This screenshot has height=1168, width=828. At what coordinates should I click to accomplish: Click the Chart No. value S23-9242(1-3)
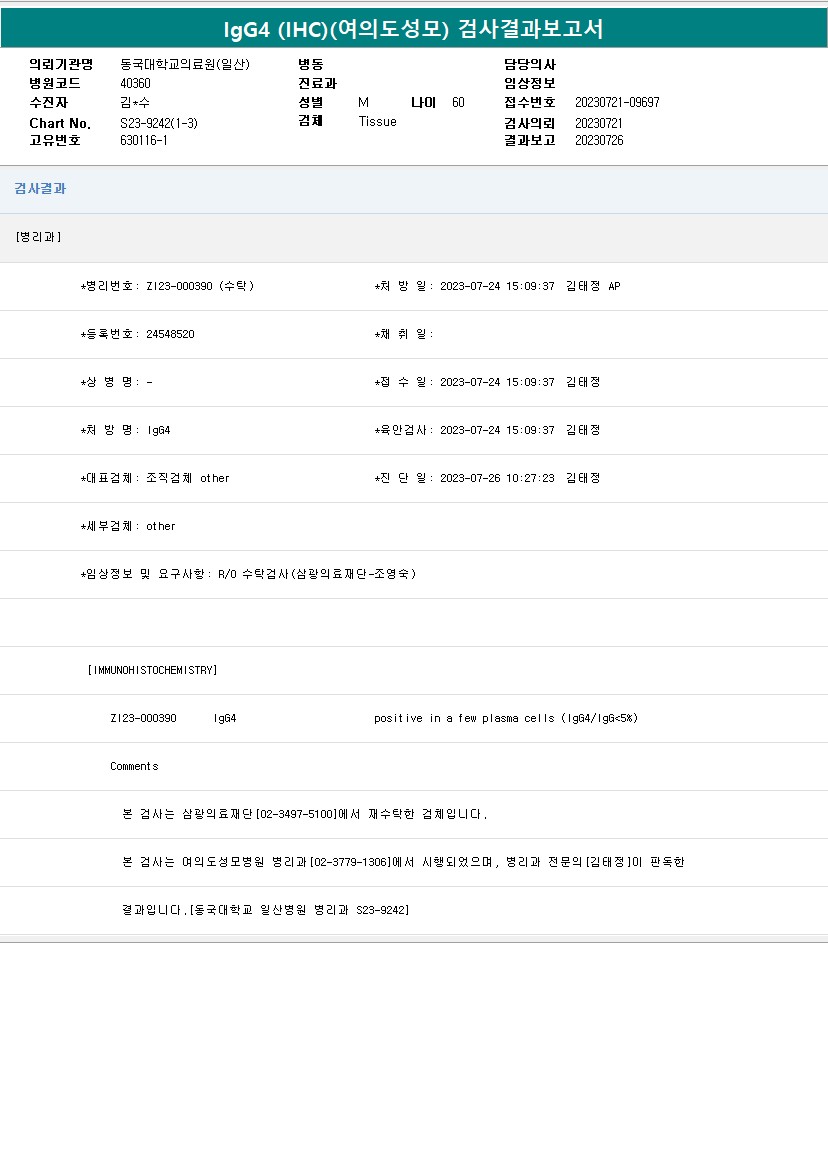point(159,123)
